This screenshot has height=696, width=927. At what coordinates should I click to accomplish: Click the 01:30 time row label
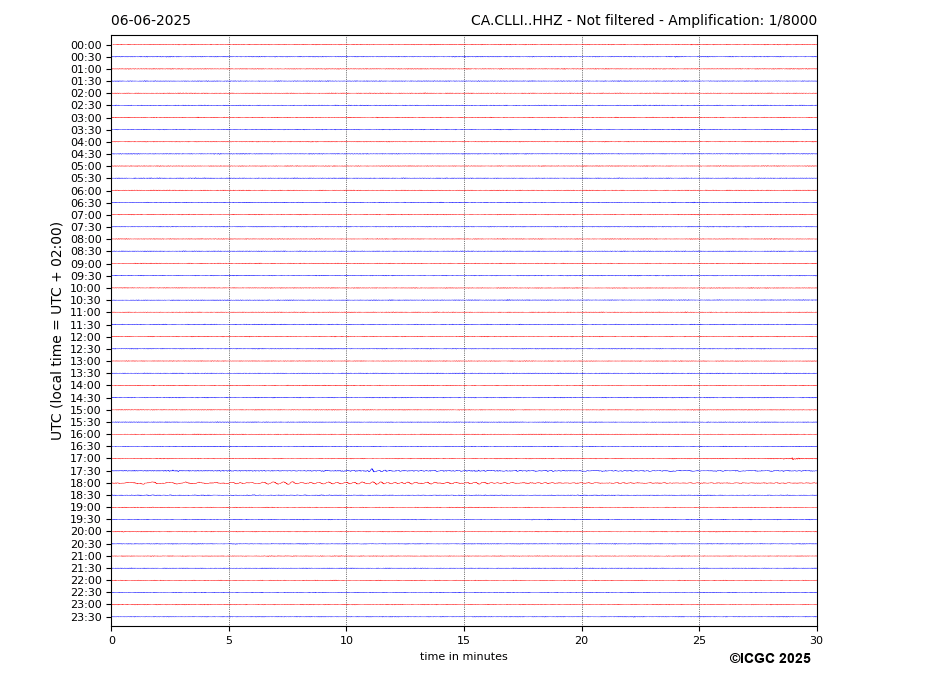pos(86,82)
